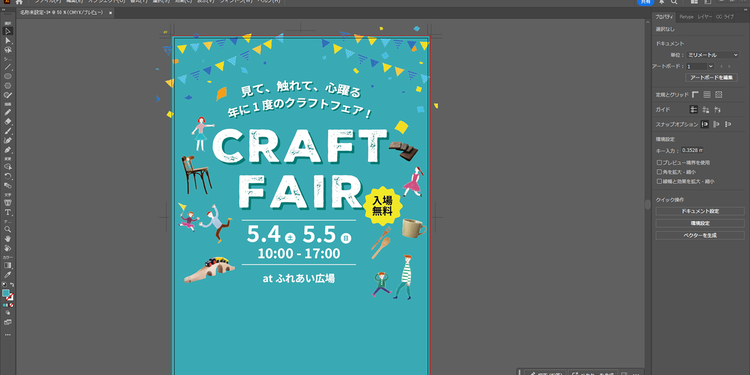Switch to the プロパティ tab
This screenshot has height=375, width=750.
point(664,17)
